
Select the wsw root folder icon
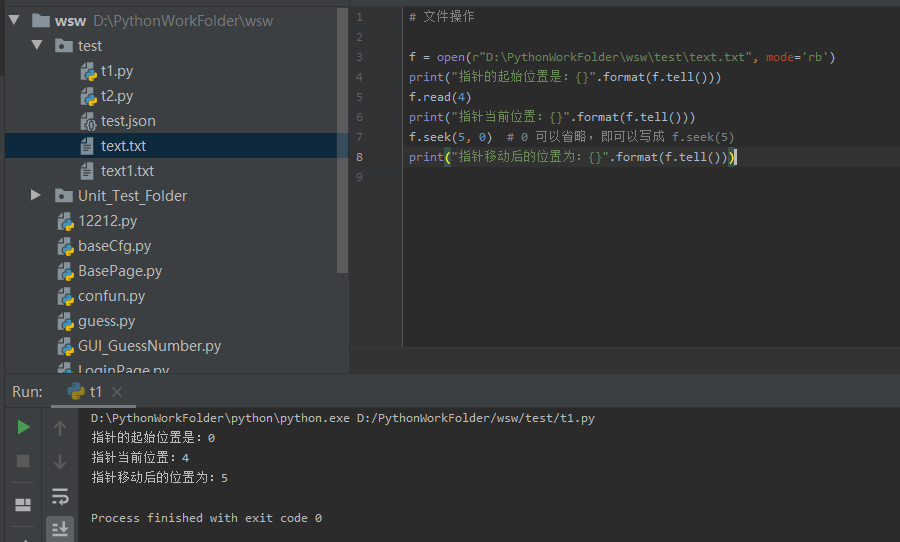point(41,21)
